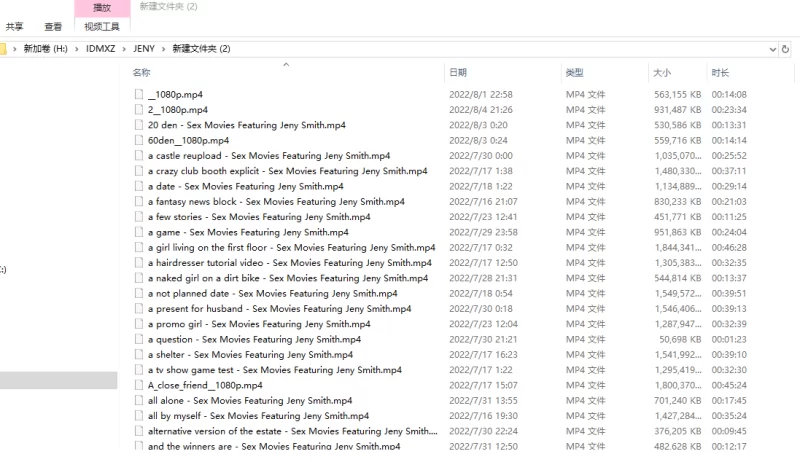Select the file icon of __1080p.mp4

click(x=139, y=94)
